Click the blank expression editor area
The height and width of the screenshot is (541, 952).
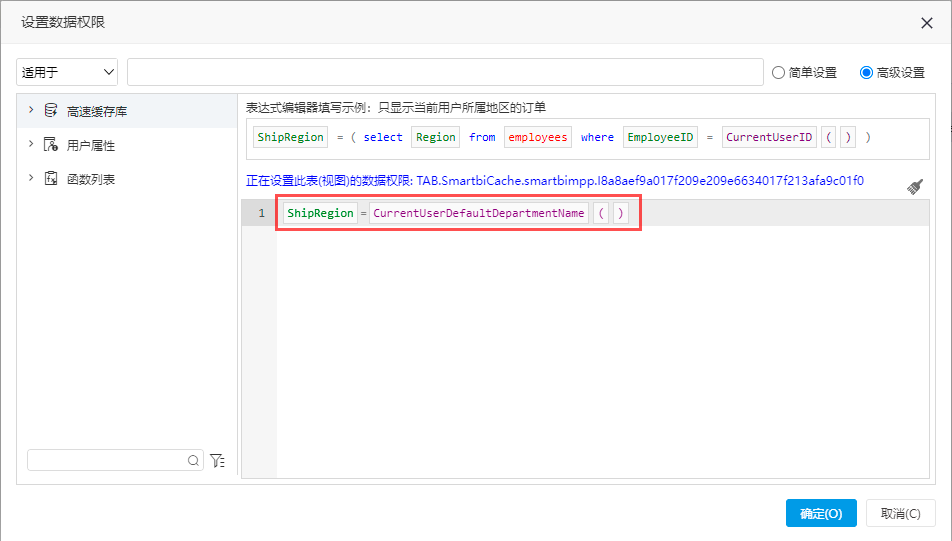click(x=602, y=352)
